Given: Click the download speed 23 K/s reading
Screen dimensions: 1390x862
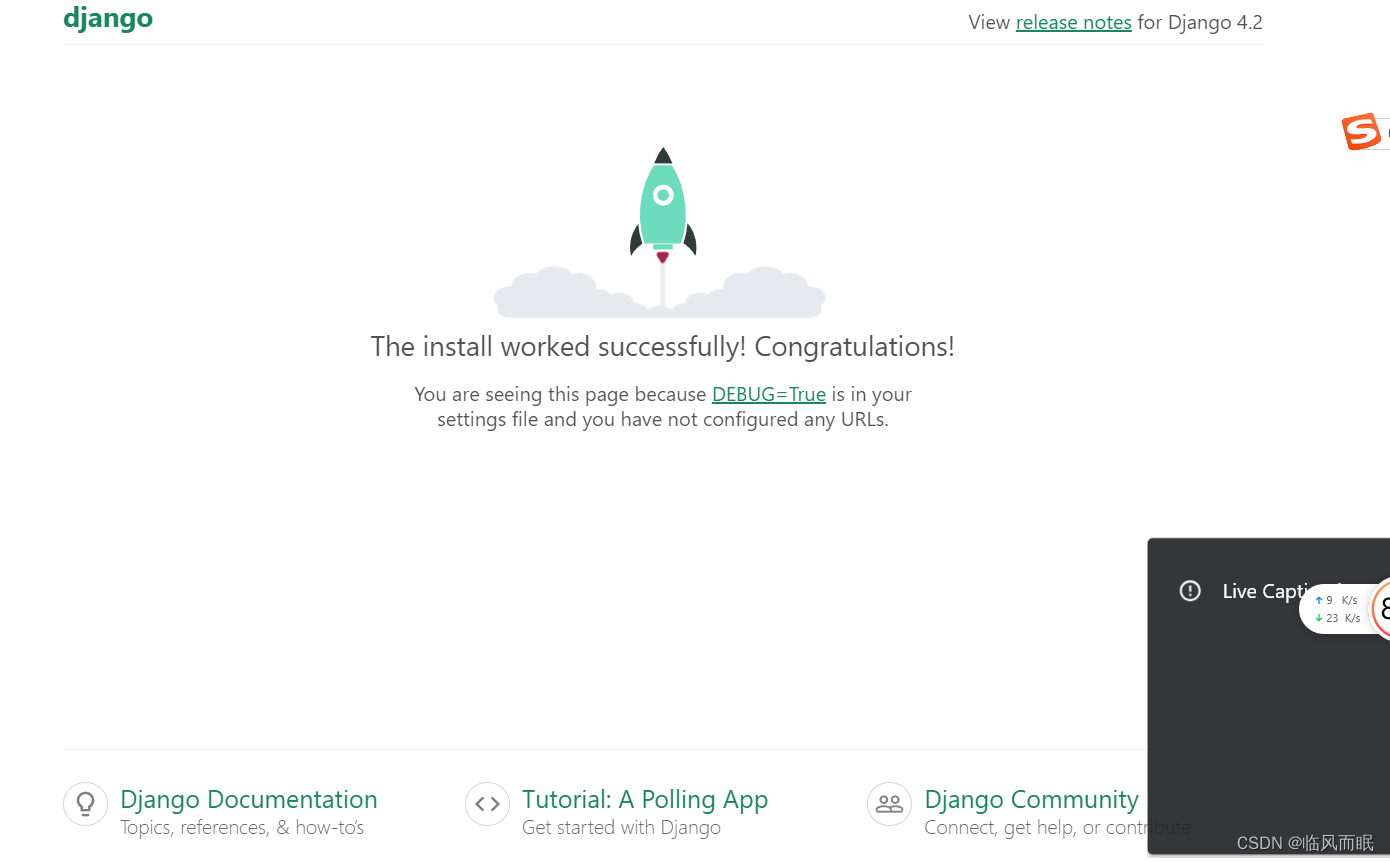Looking at the screenshot, I should (1337, 618).
